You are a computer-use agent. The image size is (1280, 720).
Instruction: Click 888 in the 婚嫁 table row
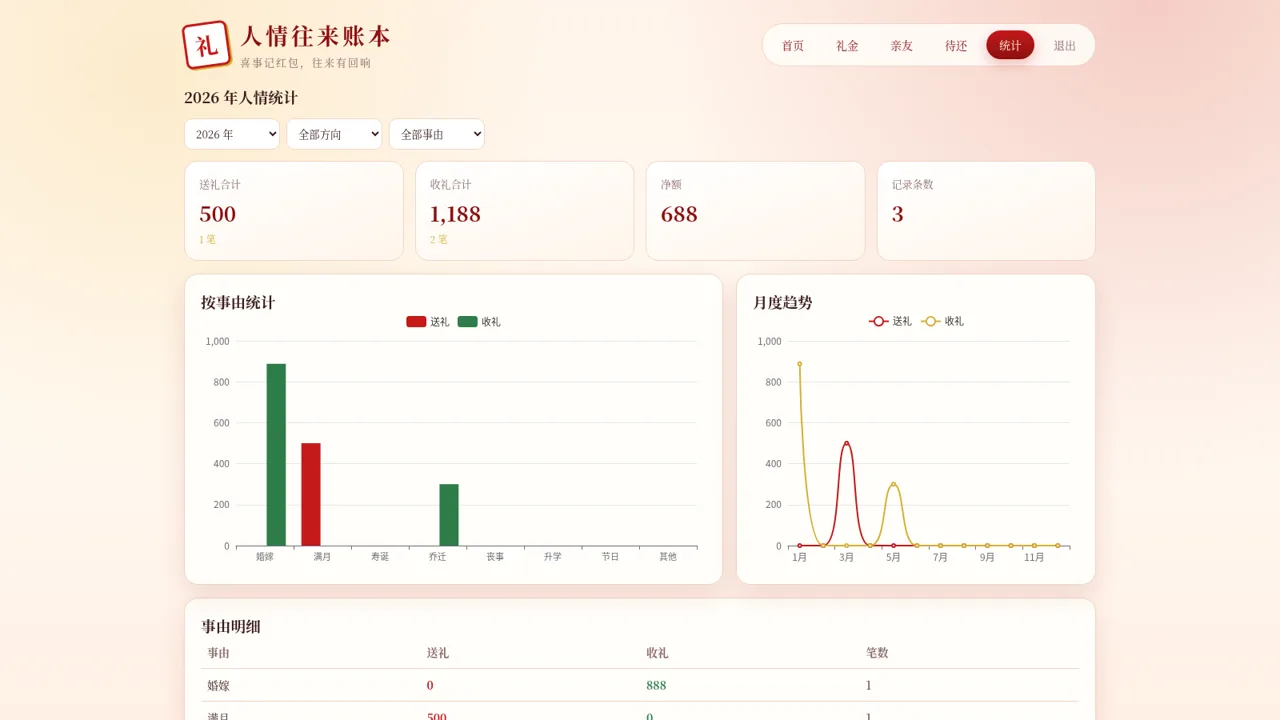(656, 686)
